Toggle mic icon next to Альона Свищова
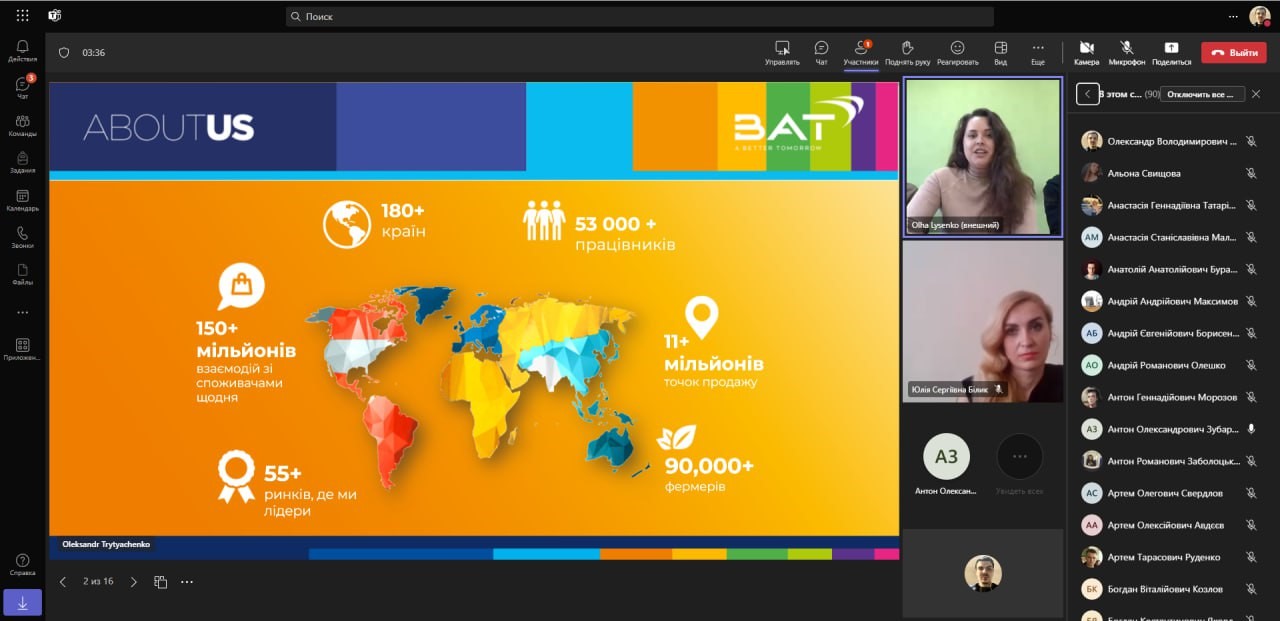This screenshot has height=621, width=1280. 1250,173
